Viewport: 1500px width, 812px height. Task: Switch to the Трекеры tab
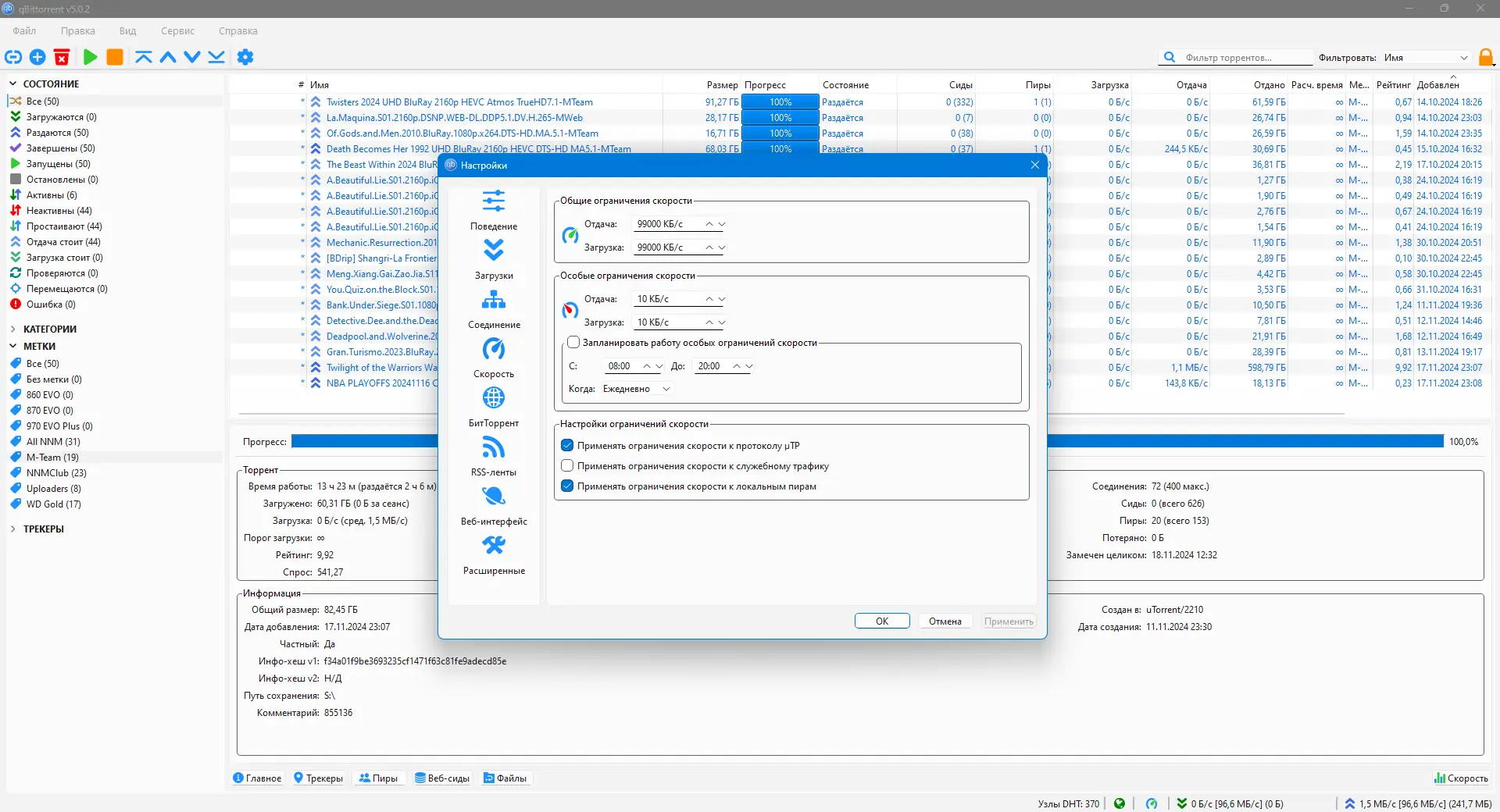(318, 778)
